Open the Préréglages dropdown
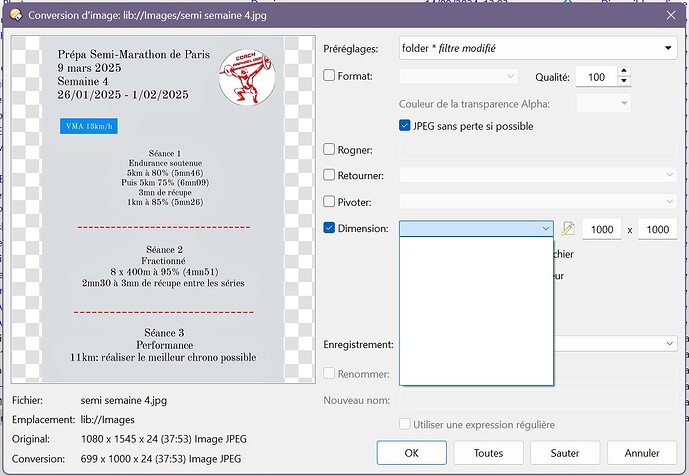689x476 pixels. pos(538,48)
